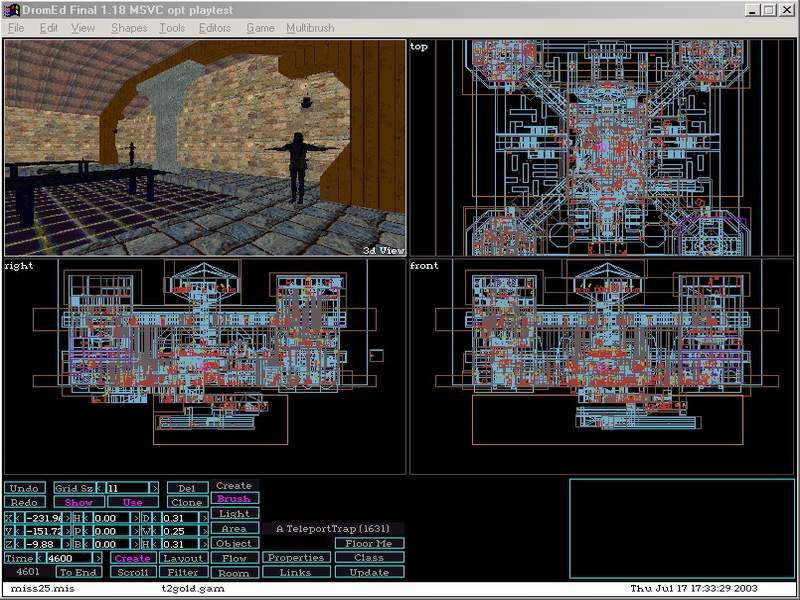Decrease the X position with its left arrow
800x600 pixels.
pos(19,518)
